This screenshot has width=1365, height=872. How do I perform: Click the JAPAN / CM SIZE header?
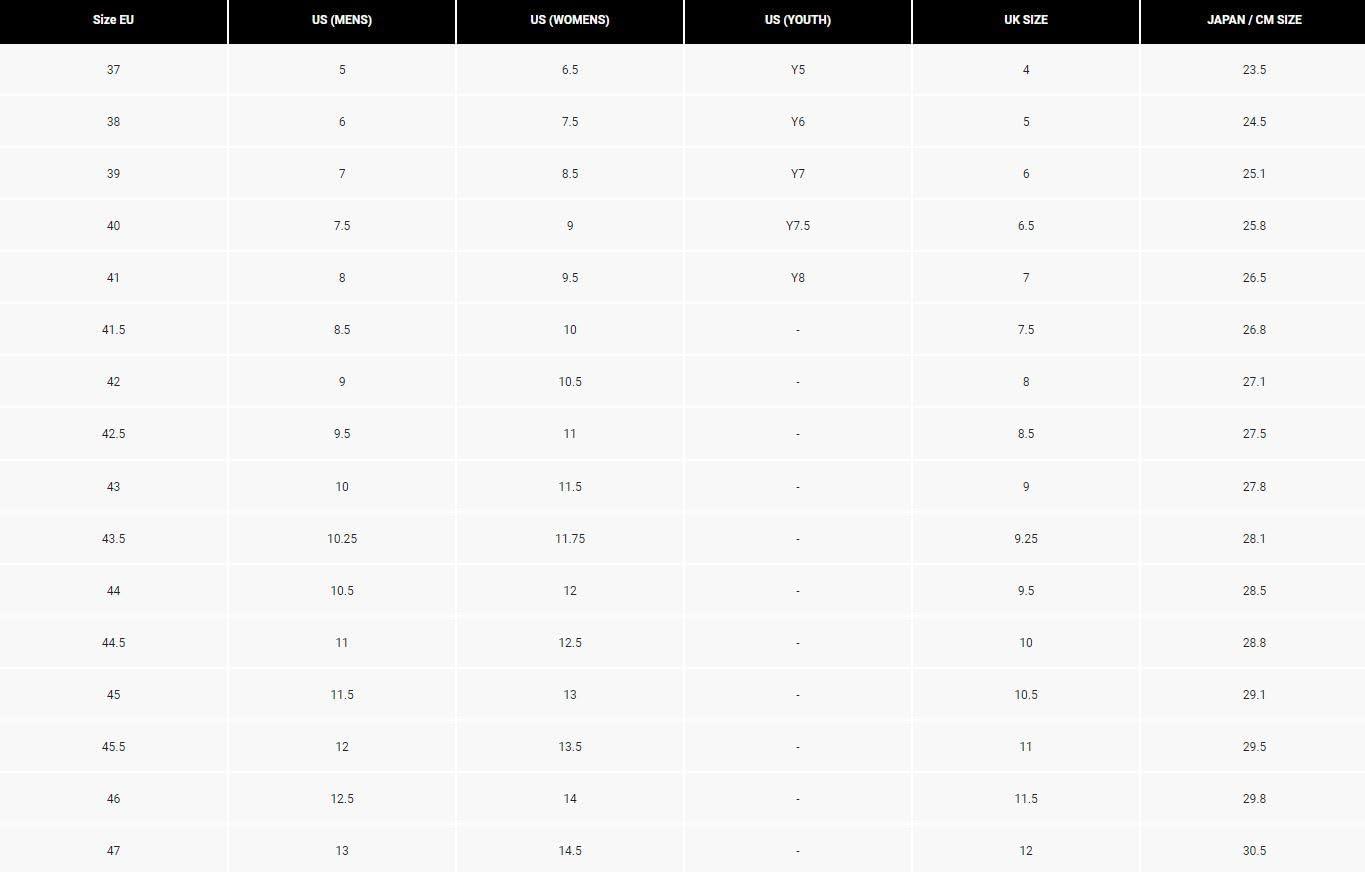click(x=1254, y=20)
